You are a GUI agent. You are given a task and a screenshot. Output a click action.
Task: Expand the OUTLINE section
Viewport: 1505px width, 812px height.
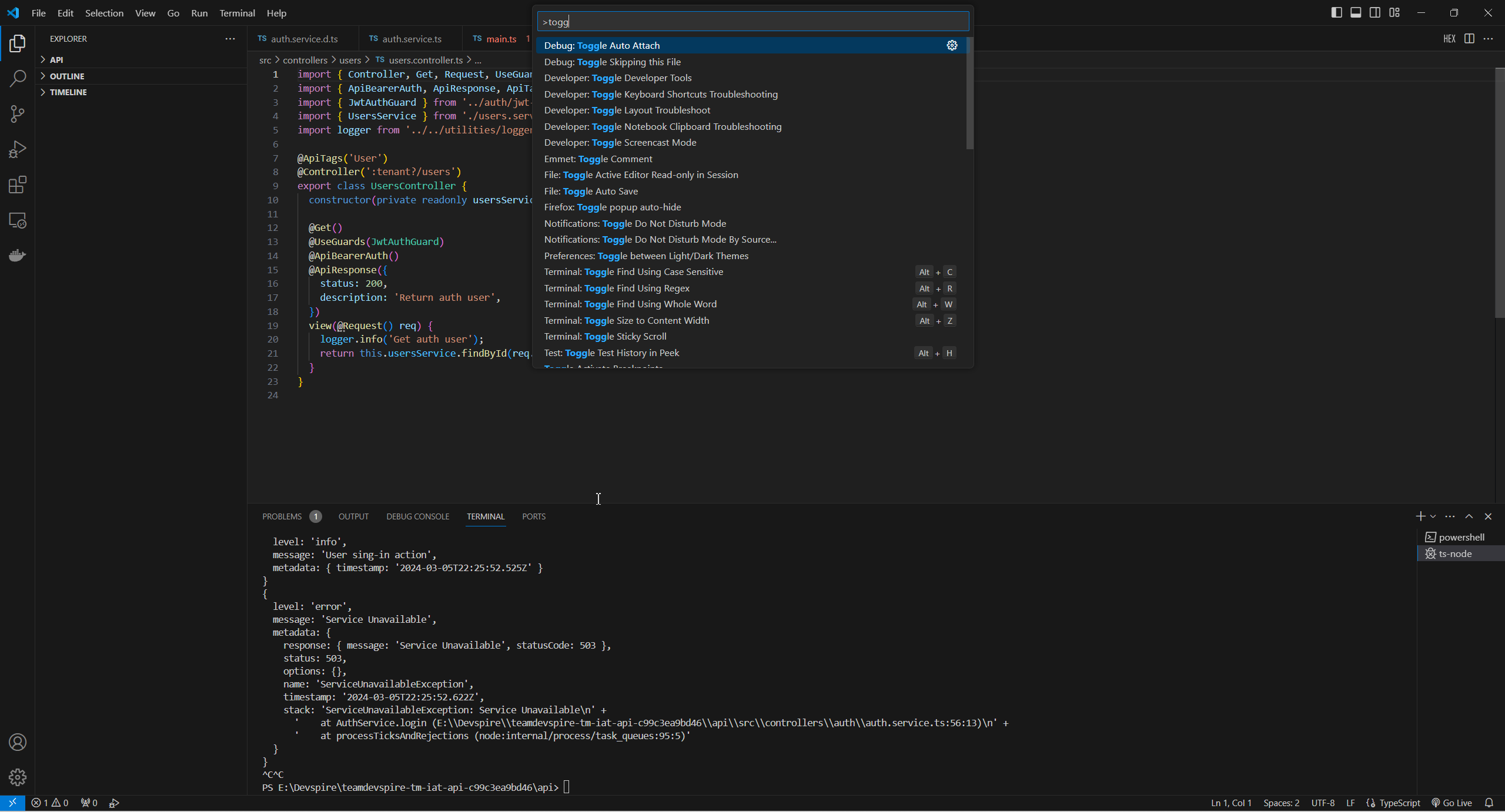pyautogui.click(x=67, y=76)
